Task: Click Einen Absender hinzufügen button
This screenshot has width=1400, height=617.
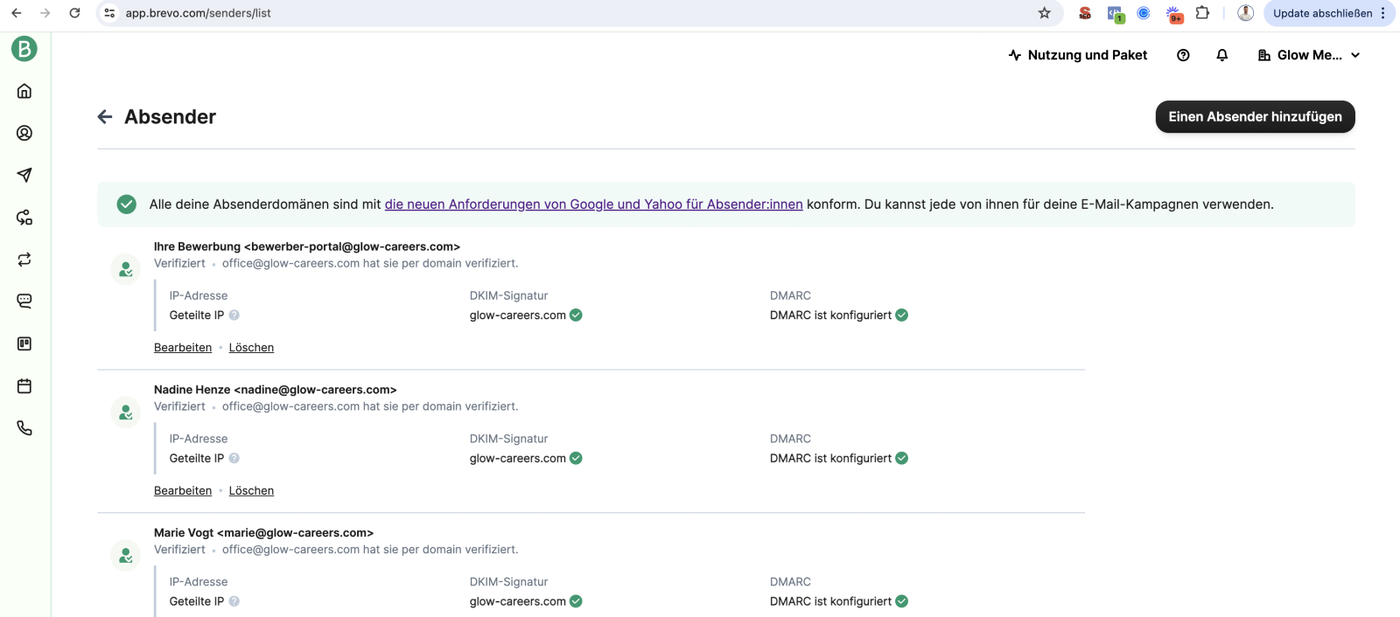Action: coord(1255,117)
